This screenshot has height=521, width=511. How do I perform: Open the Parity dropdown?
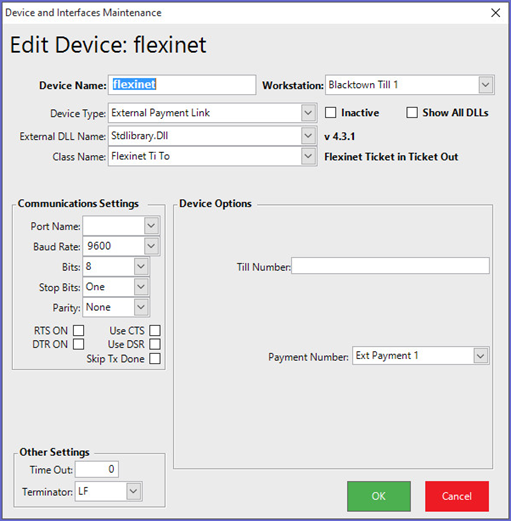[141, 307]
